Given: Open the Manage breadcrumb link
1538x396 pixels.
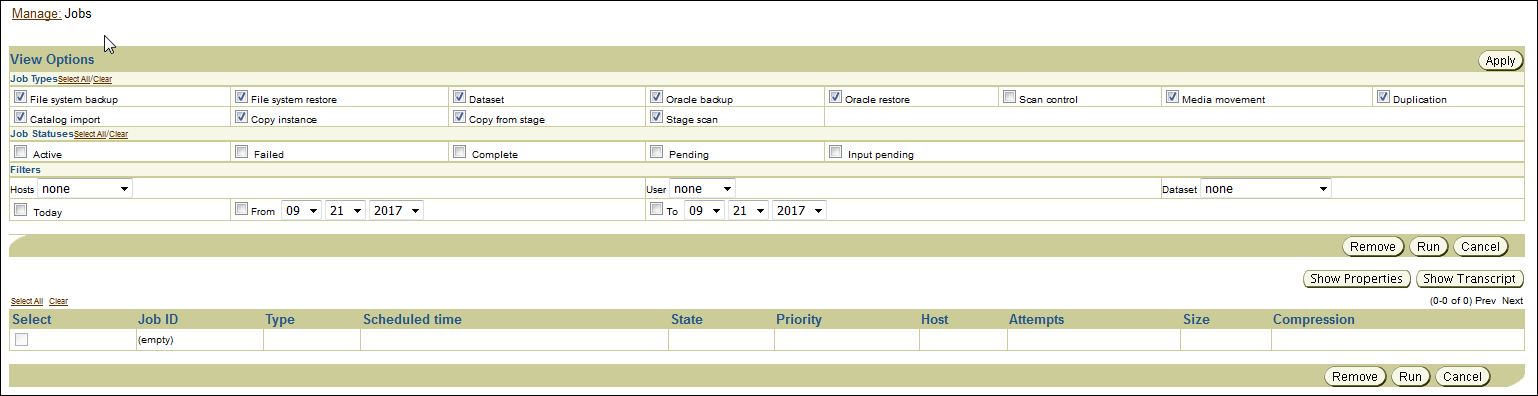Looking at the screenshot, I should (36, 14).
